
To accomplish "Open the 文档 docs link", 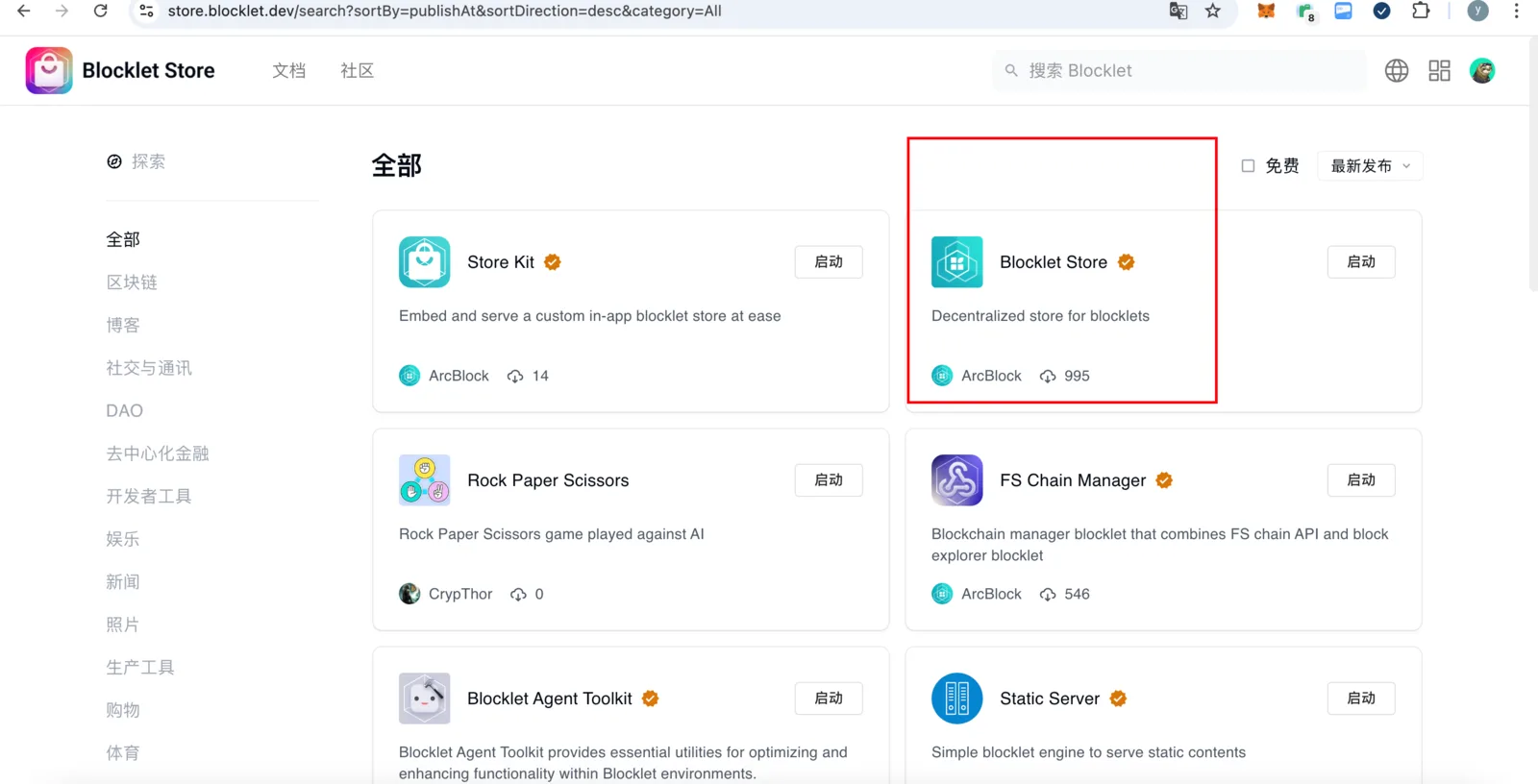I will pos(289,70).
